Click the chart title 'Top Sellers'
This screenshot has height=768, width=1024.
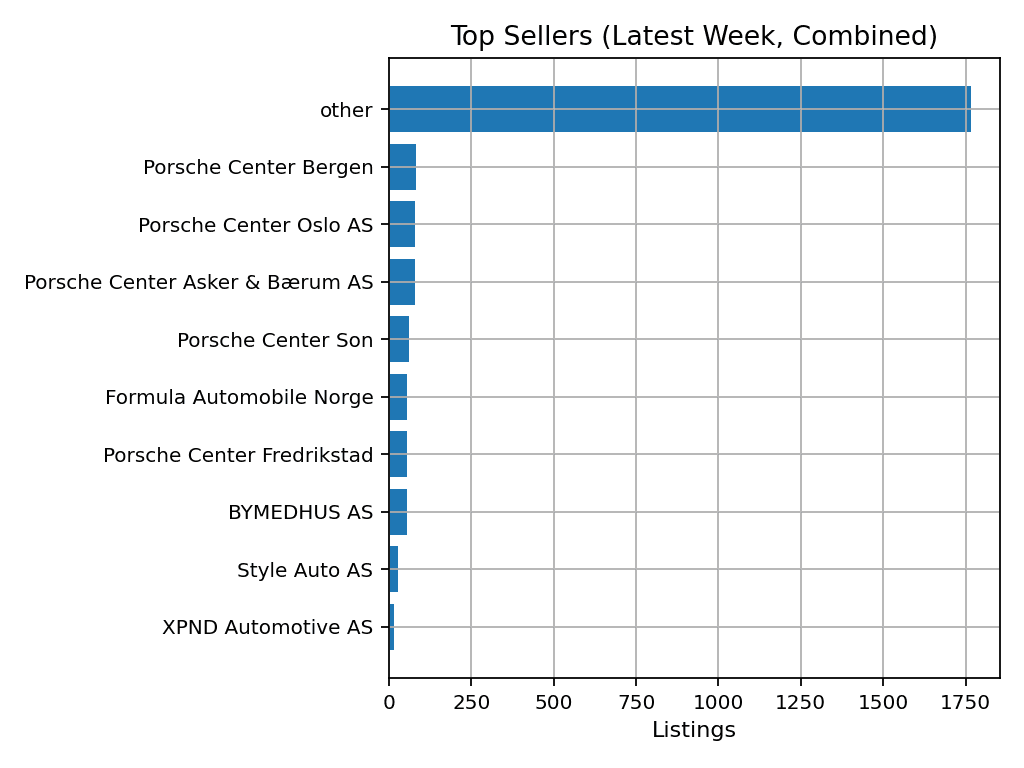point(694,37)
